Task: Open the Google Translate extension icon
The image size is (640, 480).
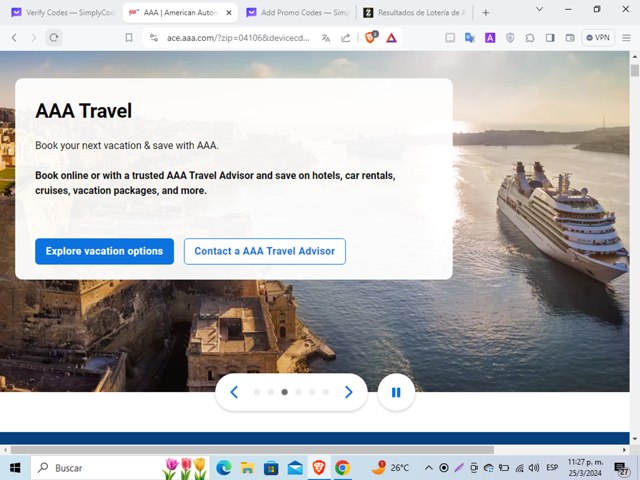Action: coord(470,38)
